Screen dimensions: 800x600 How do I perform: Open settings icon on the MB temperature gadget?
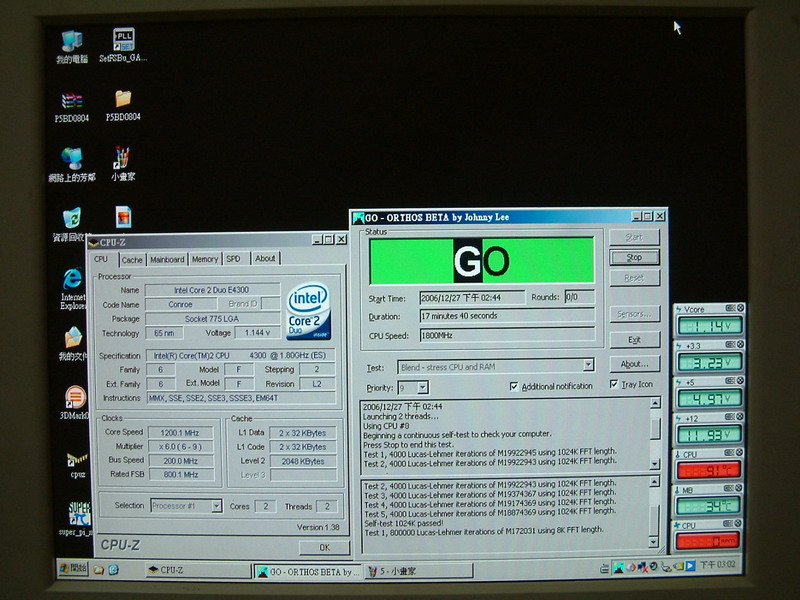[x=730, y=488]
